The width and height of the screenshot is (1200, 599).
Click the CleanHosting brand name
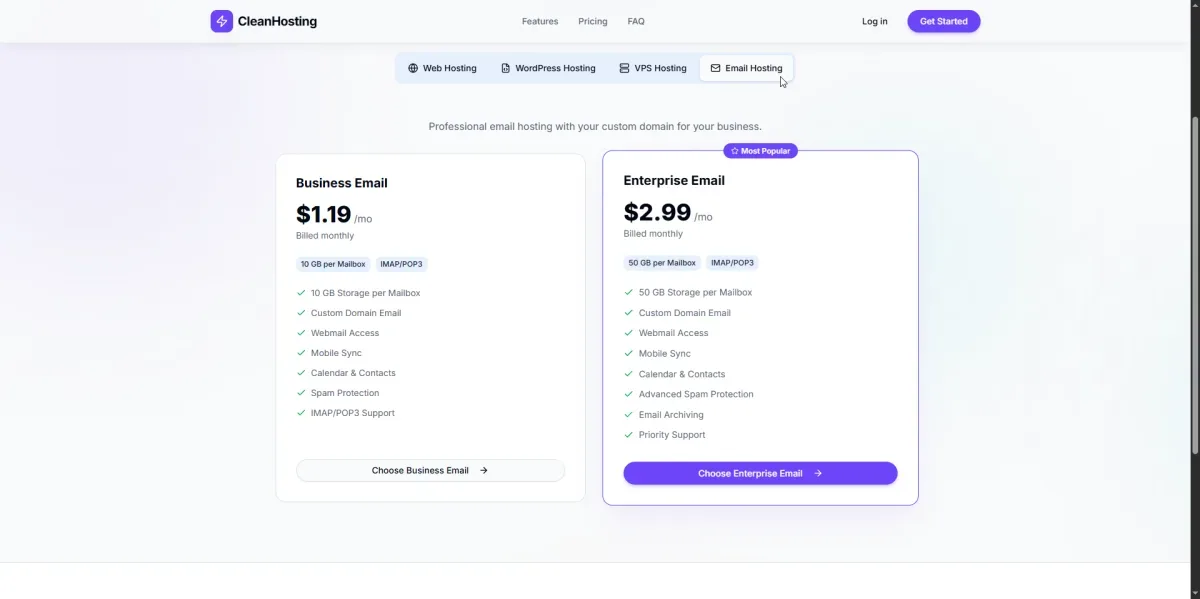coord(277,21)
